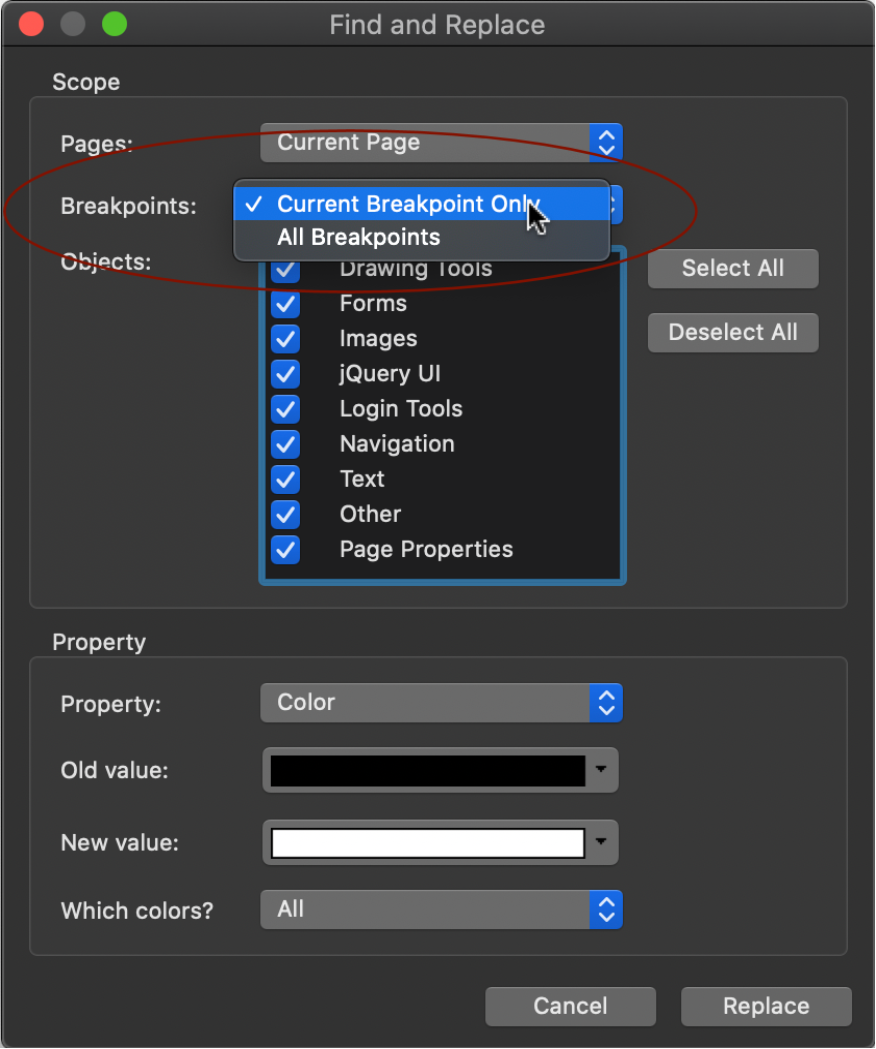Viewport: 876px width, 1049px height.
Task: Uncheck the Page Properties checkbox
Action: pos(286,549)
